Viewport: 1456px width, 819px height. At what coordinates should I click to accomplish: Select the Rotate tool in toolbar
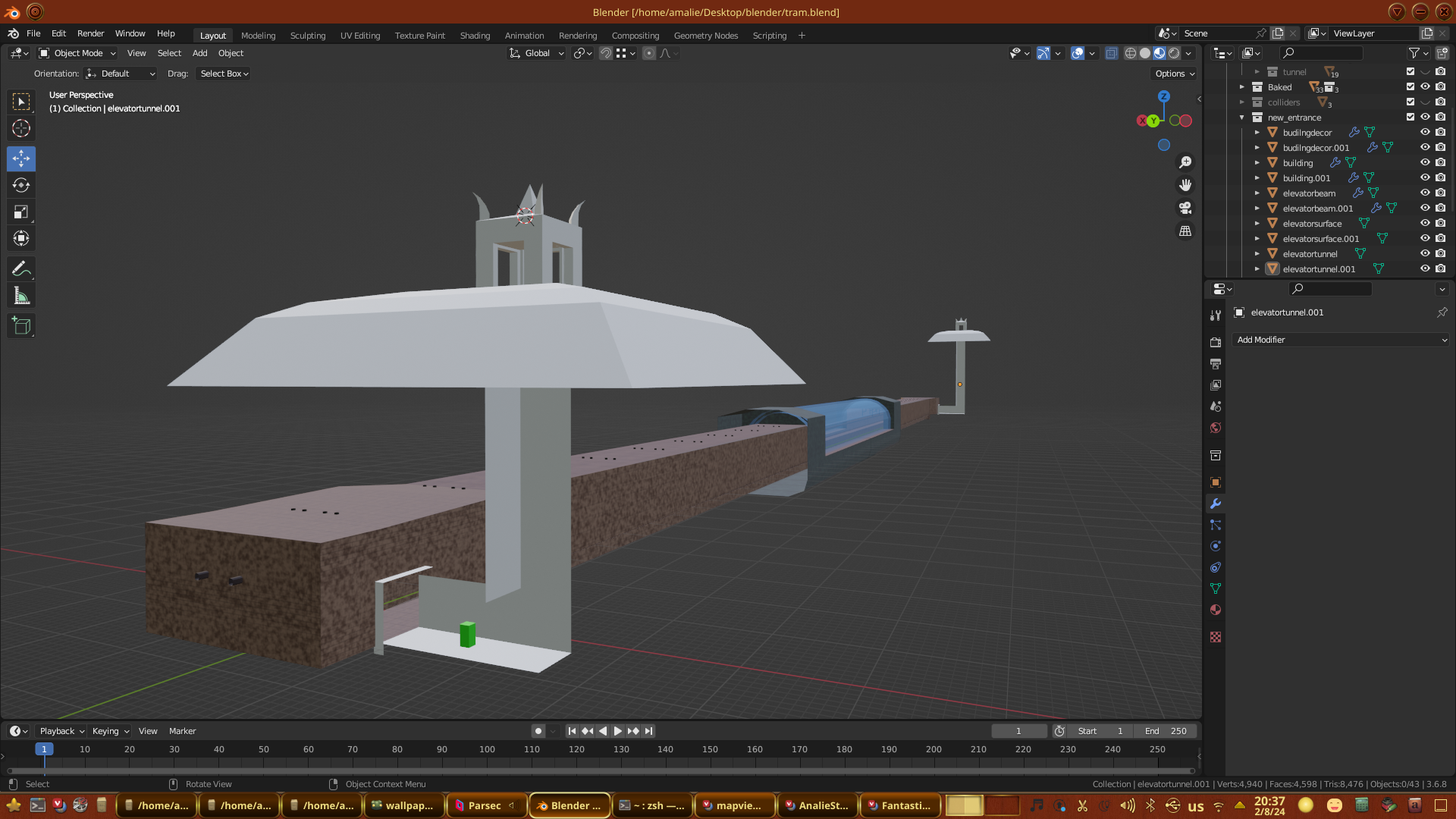pos(21,185)
